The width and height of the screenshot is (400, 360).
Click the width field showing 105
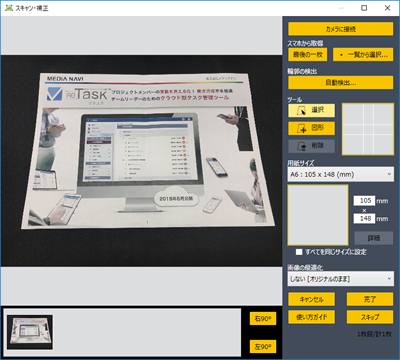364,201
